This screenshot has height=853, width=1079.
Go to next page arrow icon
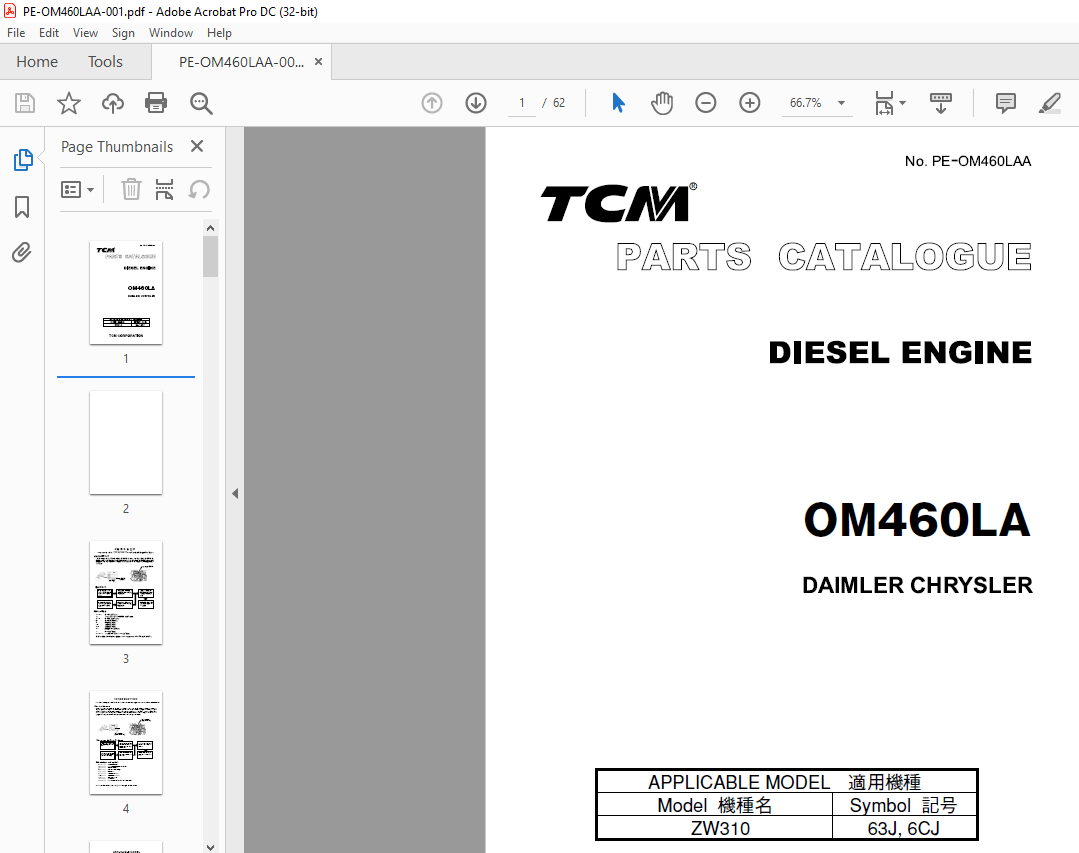point(476,103)
